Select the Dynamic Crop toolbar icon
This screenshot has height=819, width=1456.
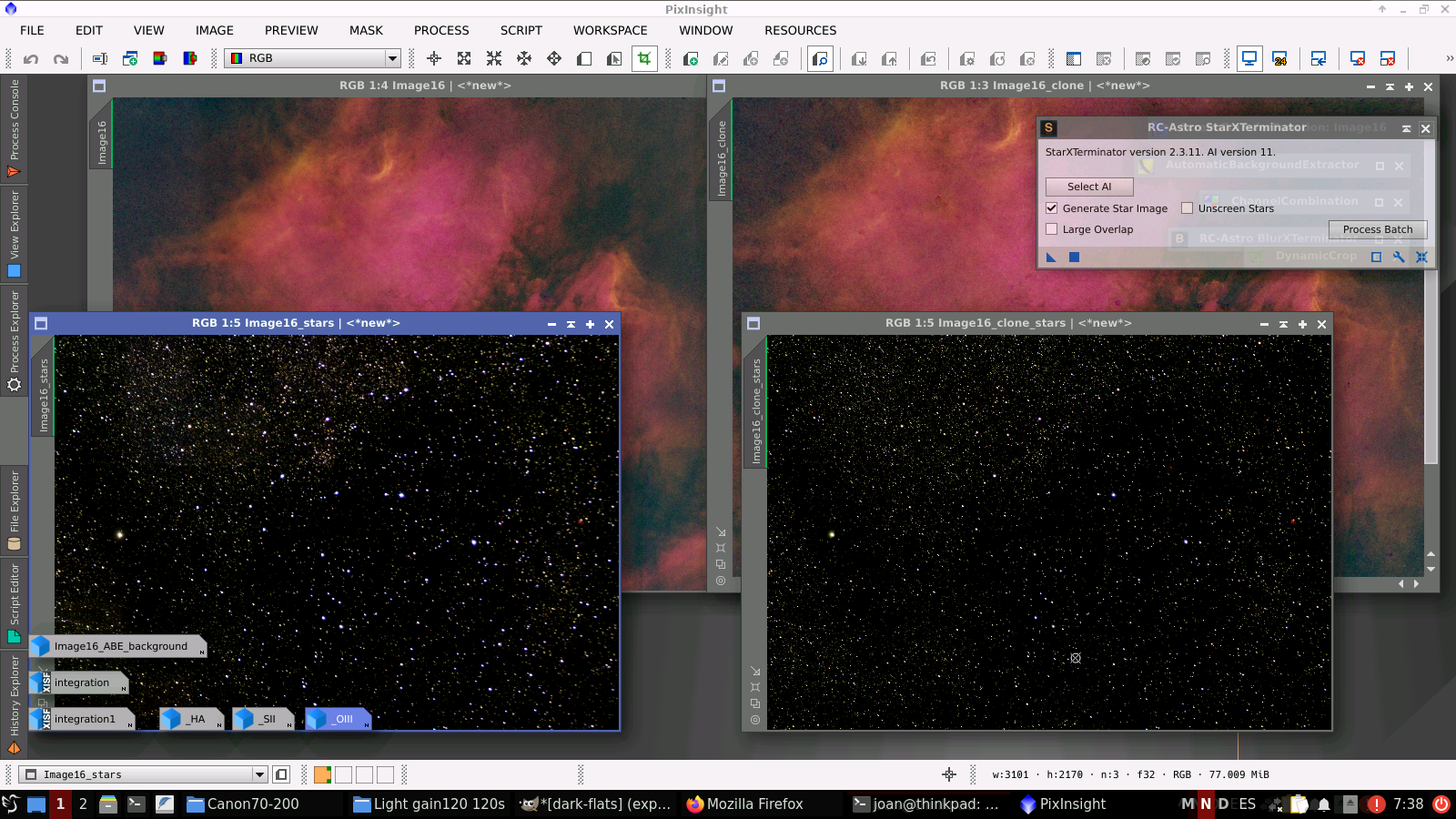644,59
